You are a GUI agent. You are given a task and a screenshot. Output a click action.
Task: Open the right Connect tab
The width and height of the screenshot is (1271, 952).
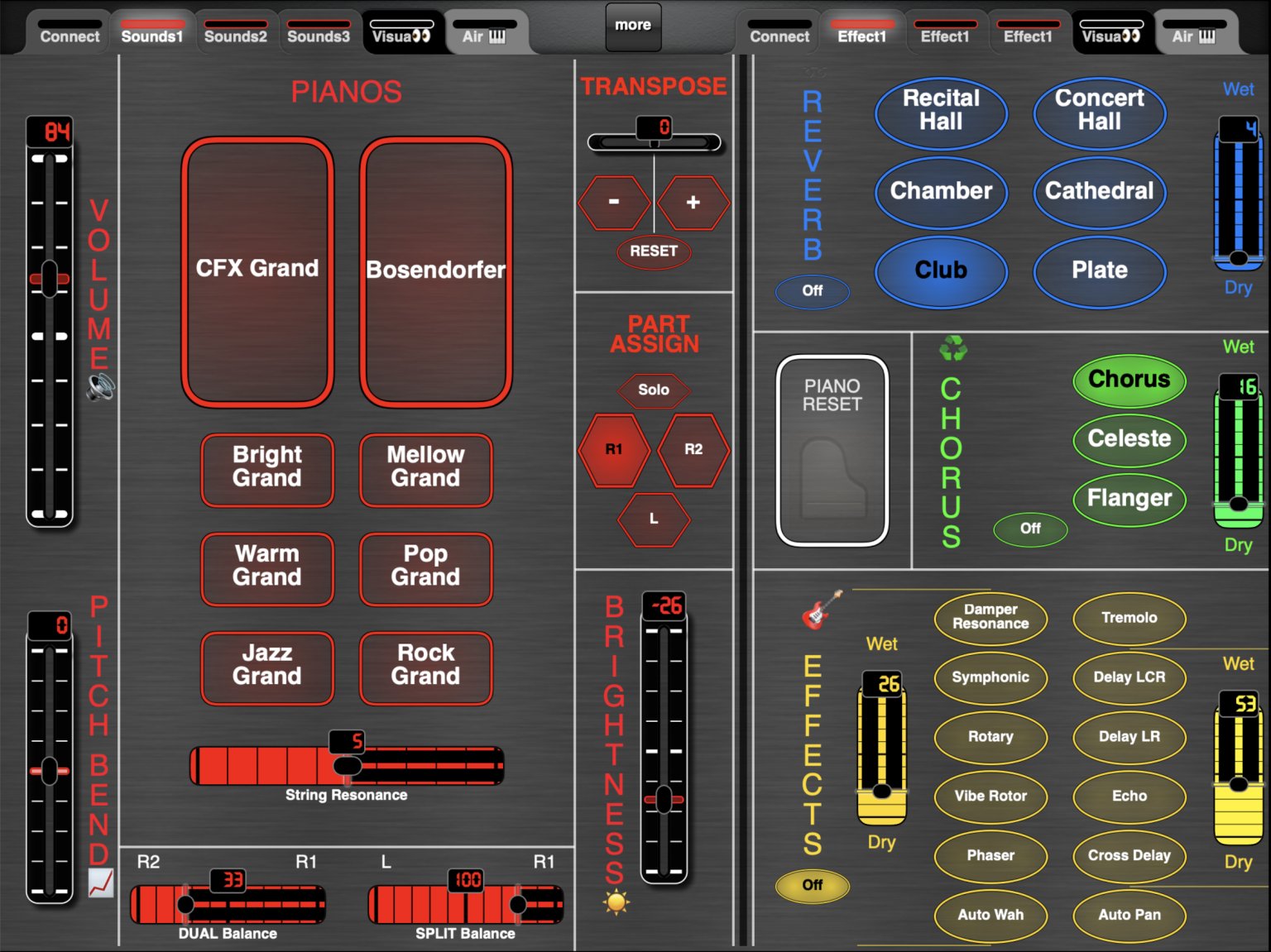tap(779, 31)
